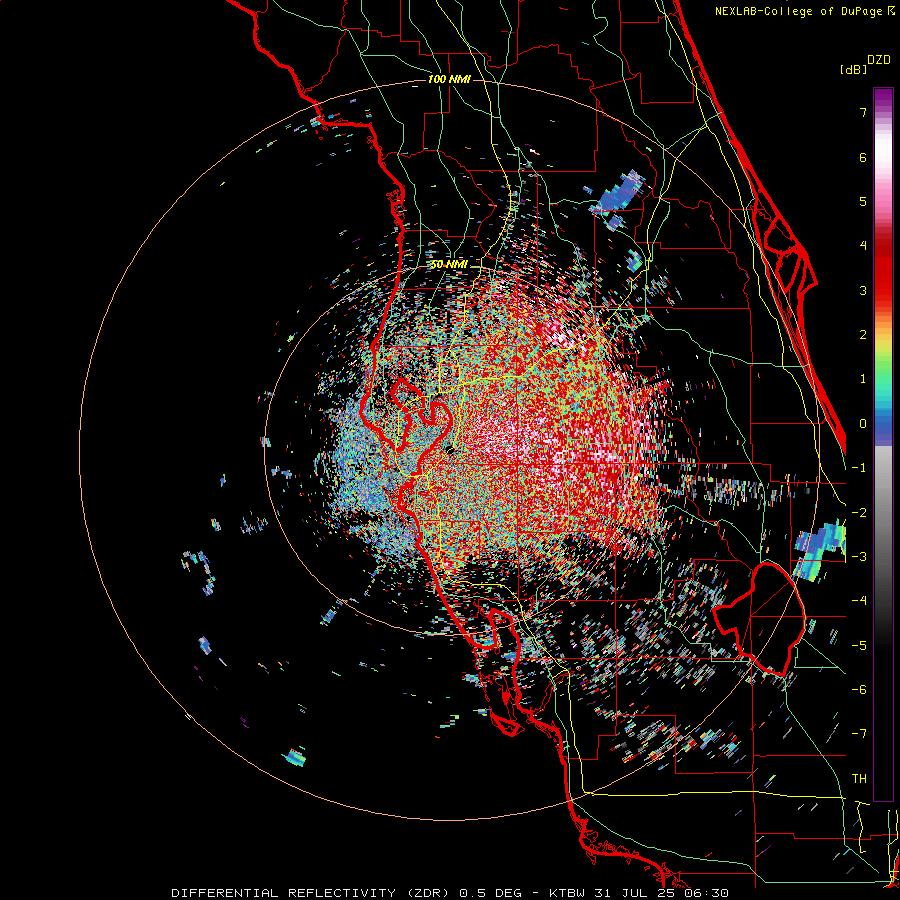Image resolution: width=900 pixels, height=900 pixels.
Task: Click the TH threshold label on legend
Action: 859,779
